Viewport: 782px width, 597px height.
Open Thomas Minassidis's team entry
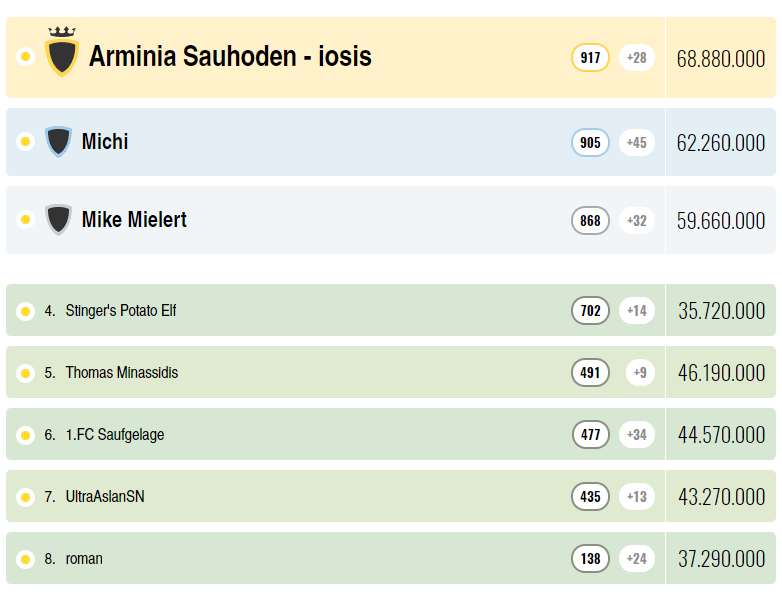point(122,373)
